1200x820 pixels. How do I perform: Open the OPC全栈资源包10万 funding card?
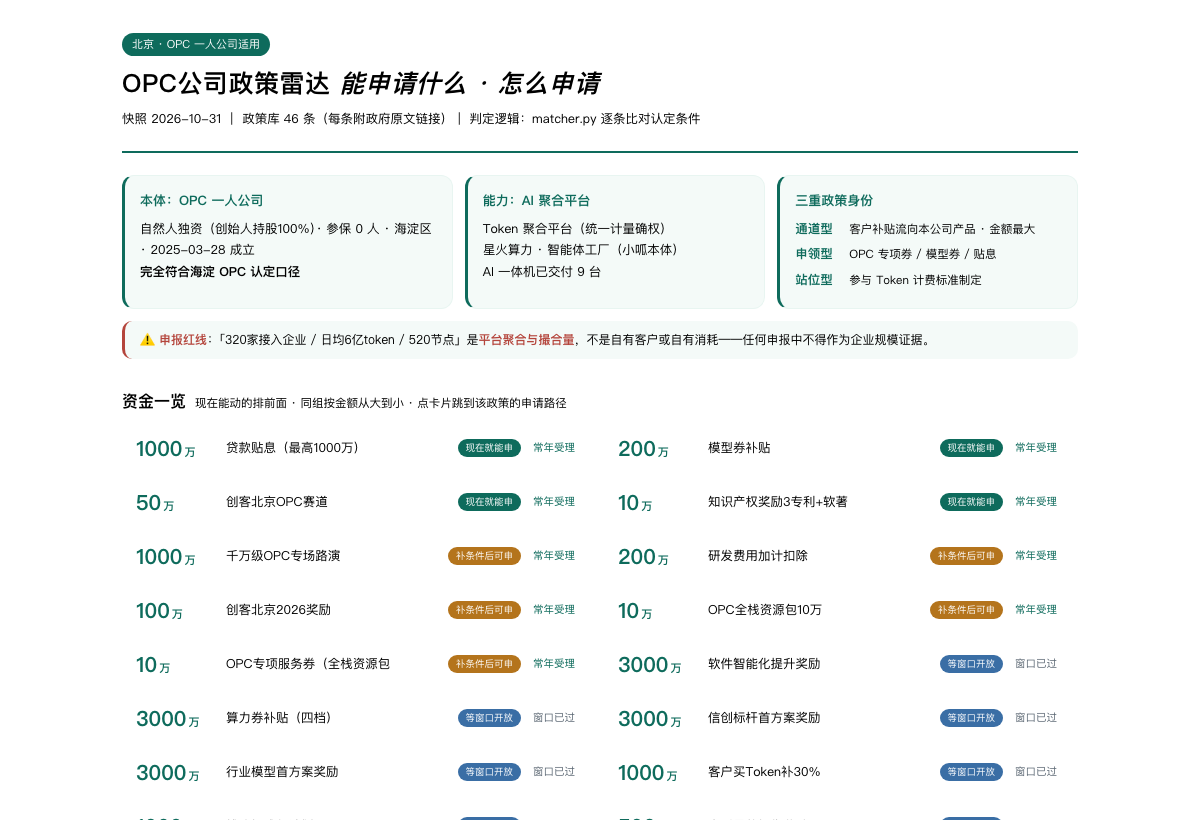pyautogui.click(x=841, y=610)
